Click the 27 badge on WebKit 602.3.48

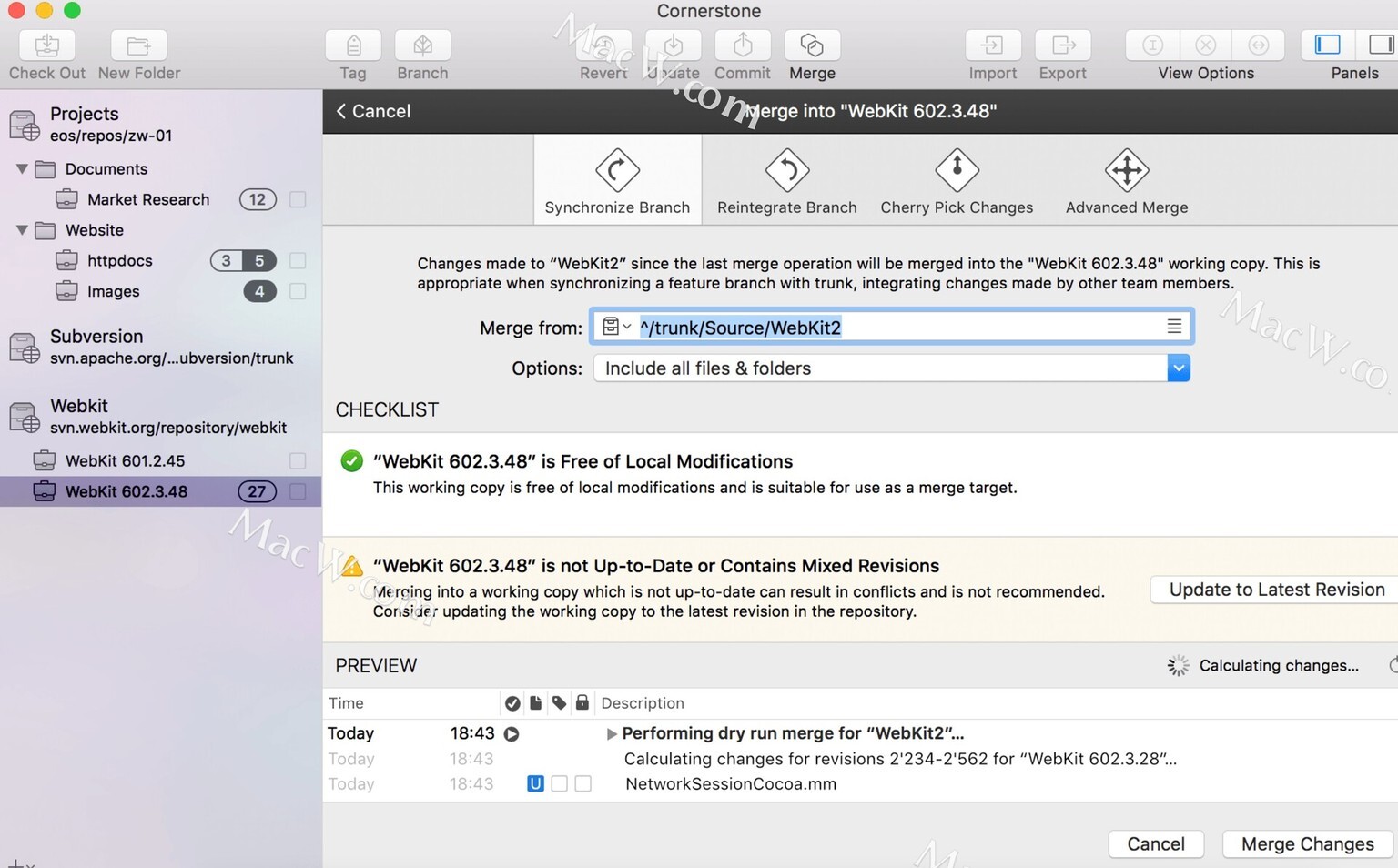click(x=258, y=491)
